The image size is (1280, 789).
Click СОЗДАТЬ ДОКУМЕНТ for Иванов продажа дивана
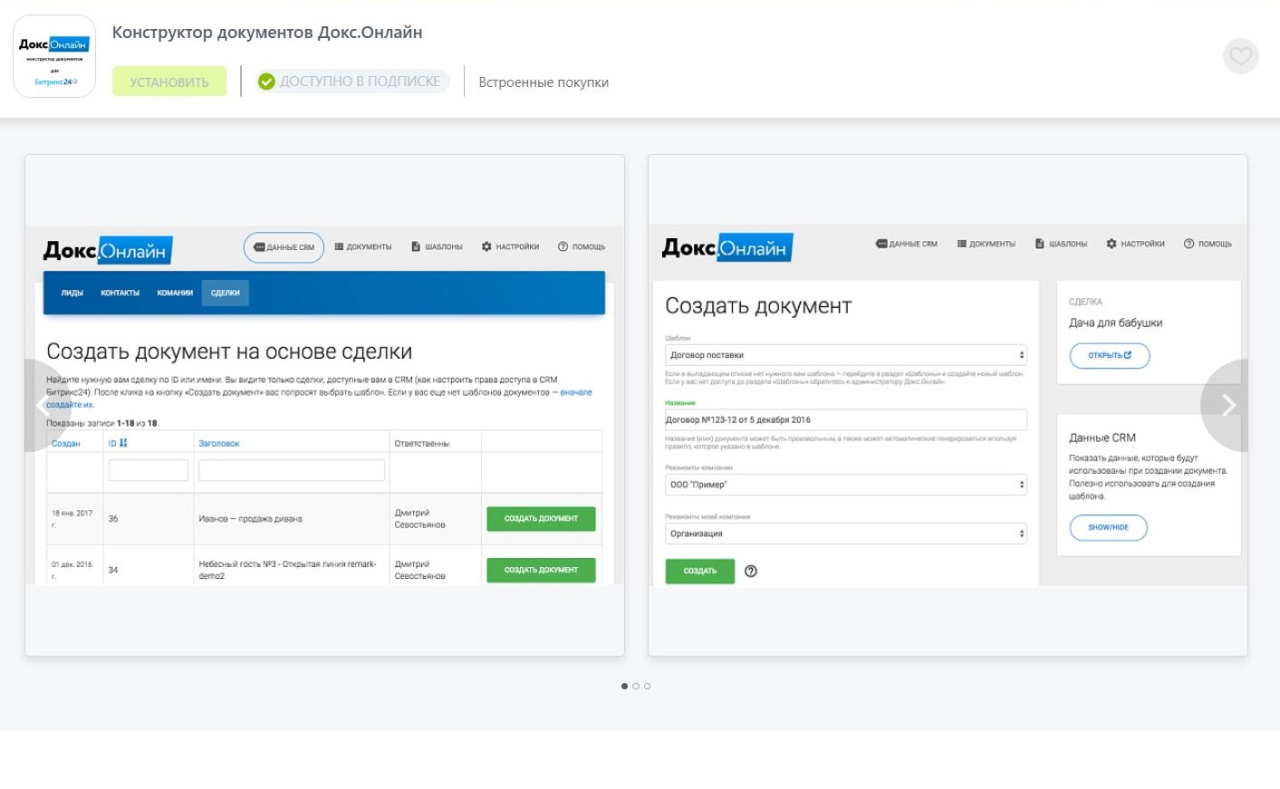click(541, 518)
